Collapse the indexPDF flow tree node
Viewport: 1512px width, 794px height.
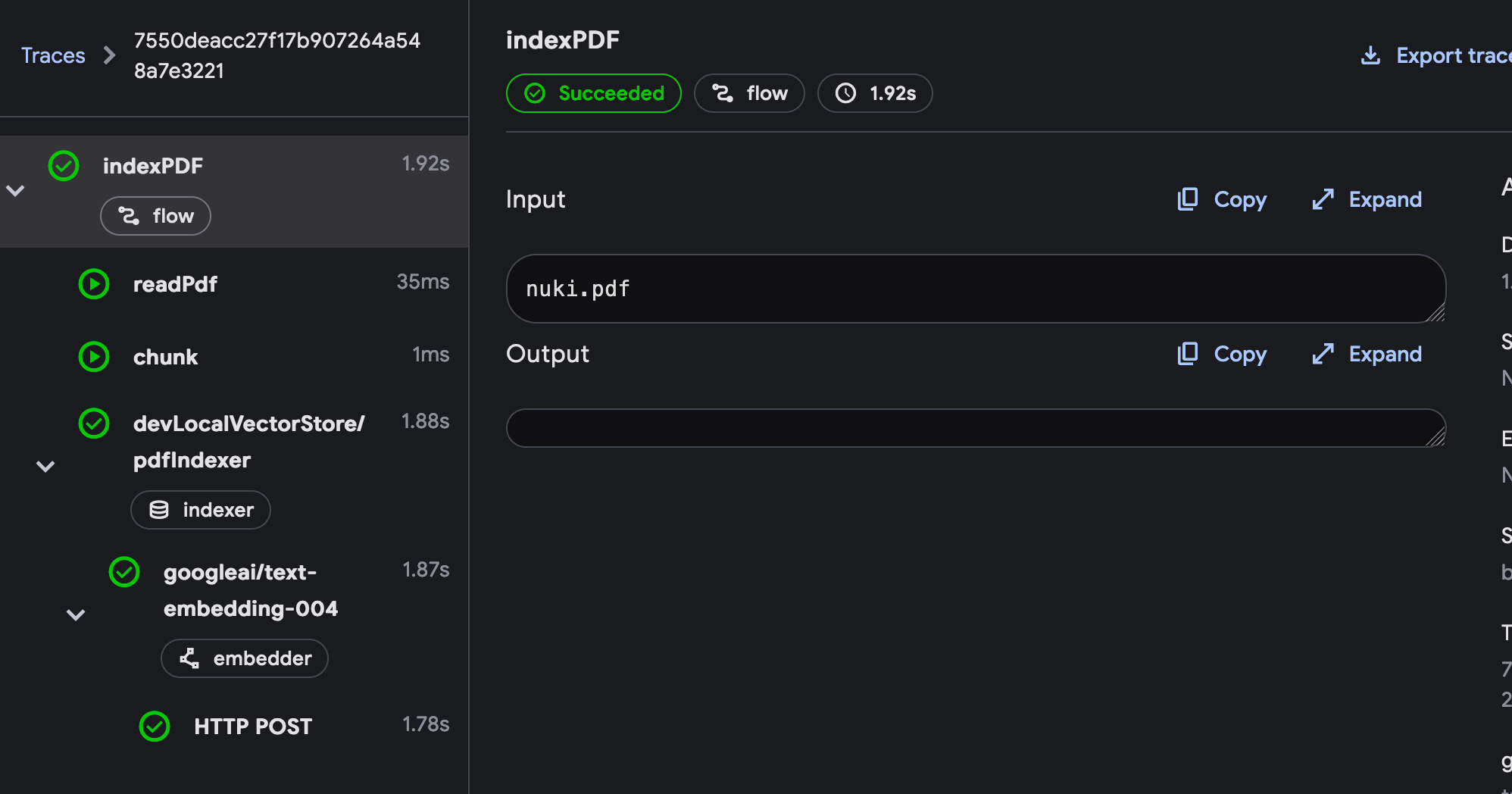(x=16, y=190)
